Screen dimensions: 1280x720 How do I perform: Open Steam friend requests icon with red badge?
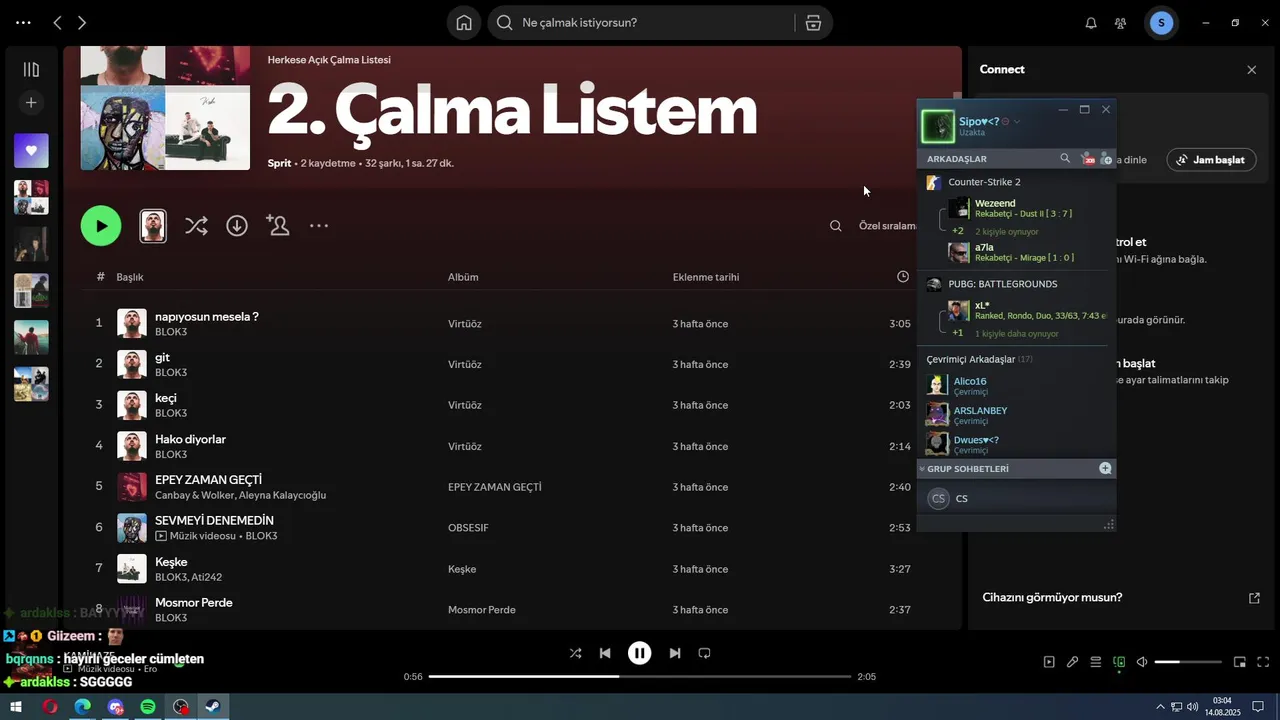pos(1088,158)
